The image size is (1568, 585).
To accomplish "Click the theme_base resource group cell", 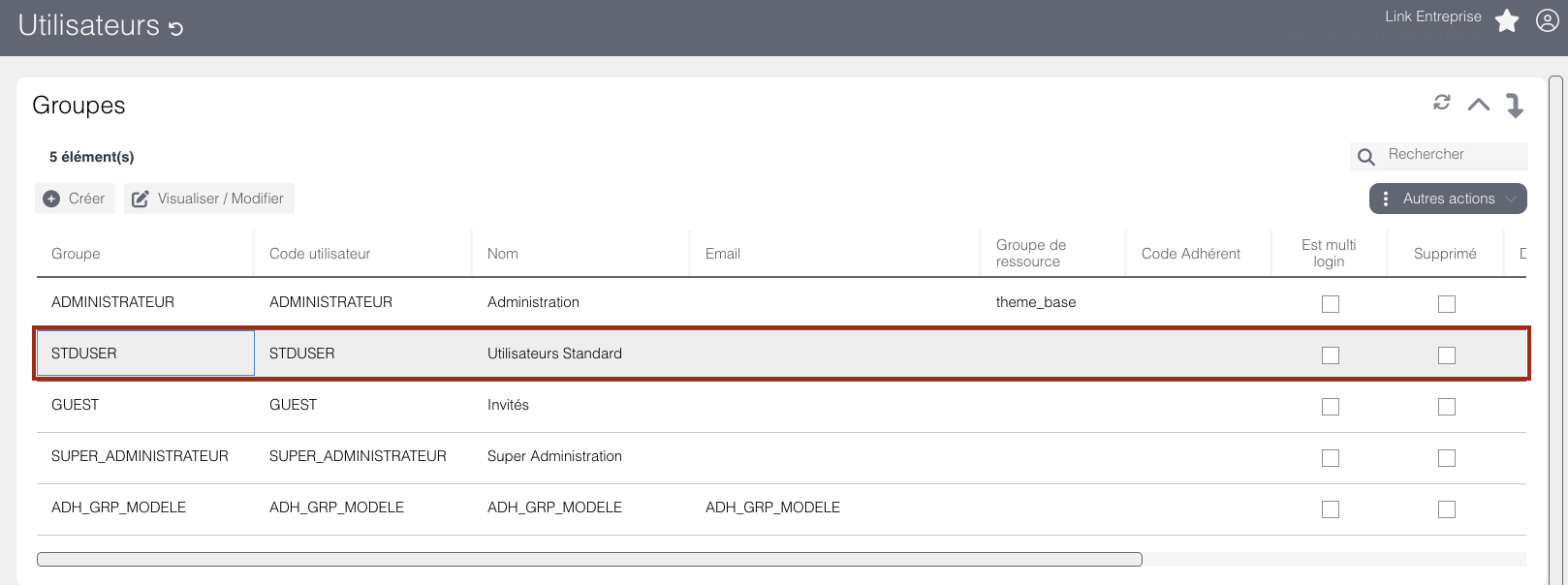I will point(1052,302).
